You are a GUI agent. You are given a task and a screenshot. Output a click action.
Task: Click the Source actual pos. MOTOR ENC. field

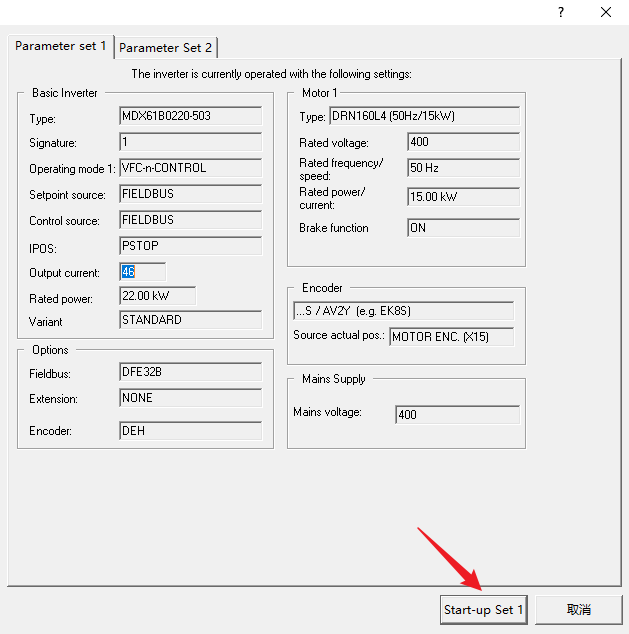point(452,336)
